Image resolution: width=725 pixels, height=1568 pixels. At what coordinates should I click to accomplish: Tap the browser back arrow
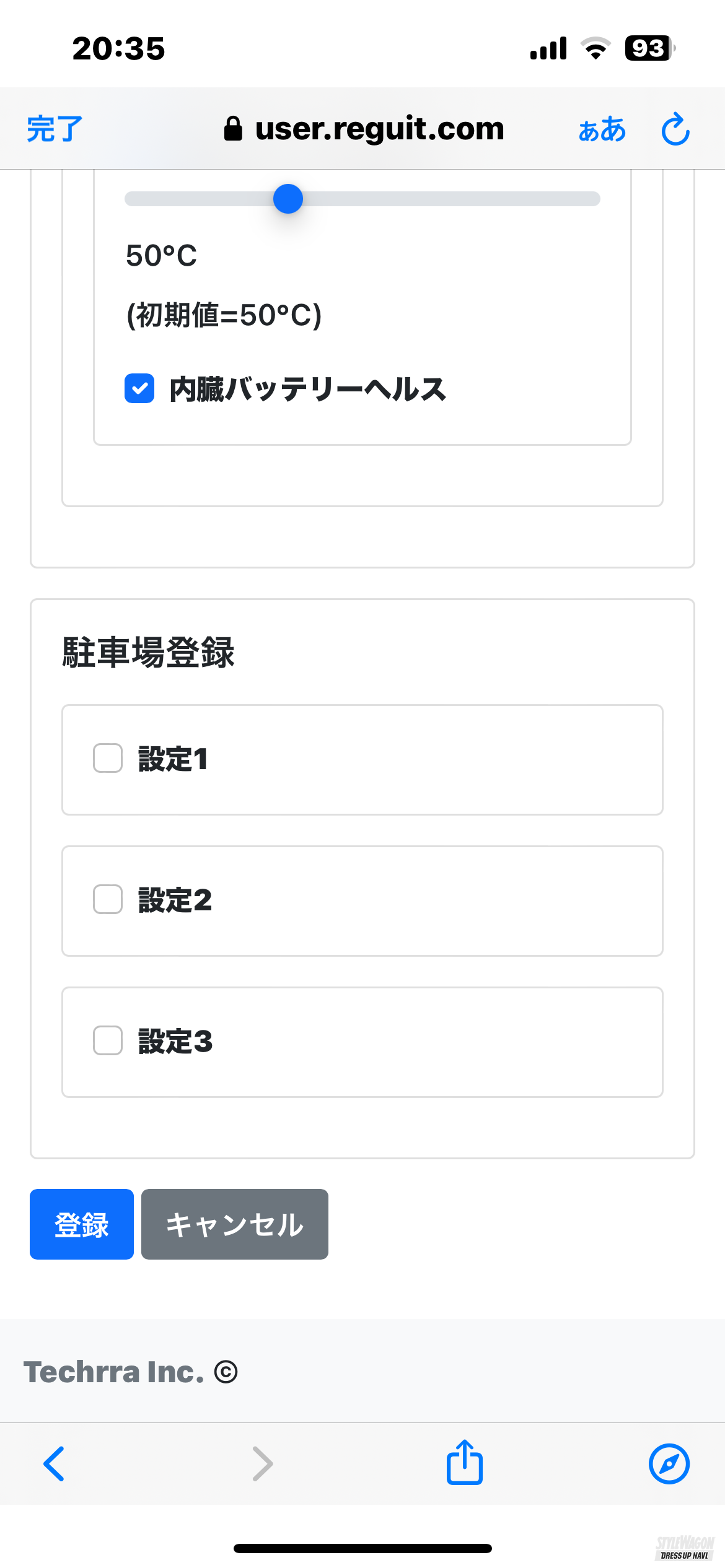55,1464
